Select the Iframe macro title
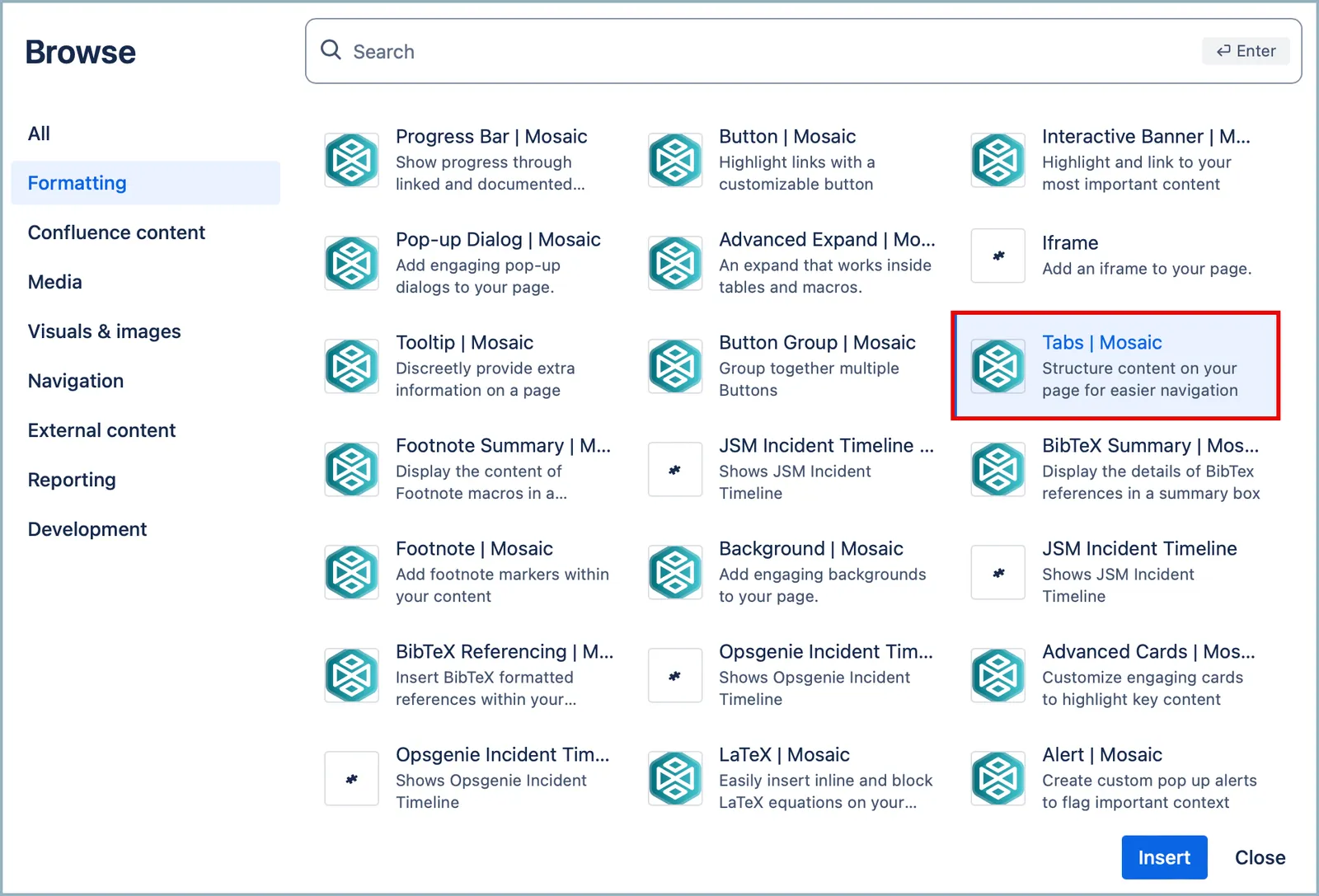The height and width of the screenshot is (896, 1319). coord(1070,243)
